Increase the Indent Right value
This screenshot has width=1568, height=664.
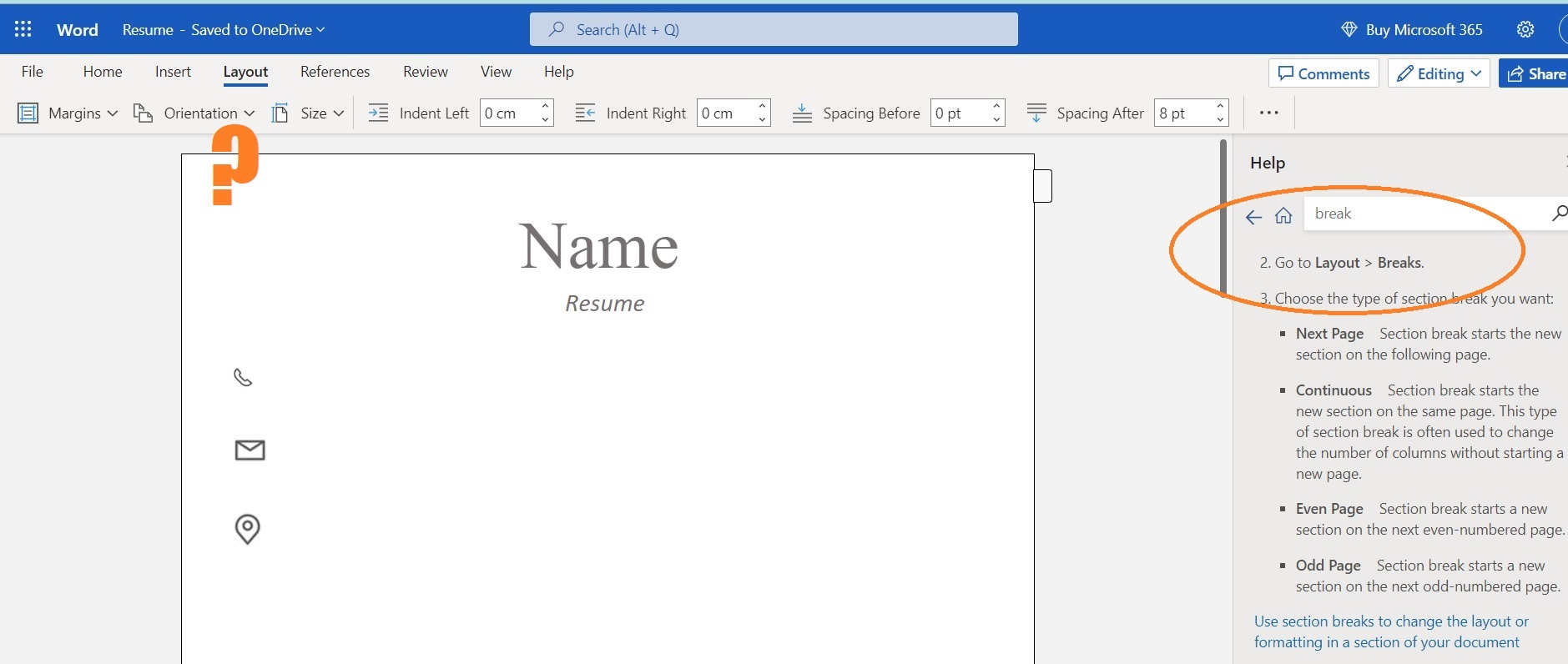(x=762, y=106)
